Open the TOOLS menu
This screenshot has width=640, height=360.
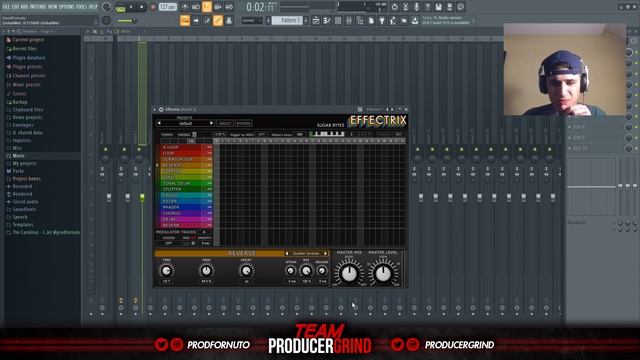click(82, 7)
